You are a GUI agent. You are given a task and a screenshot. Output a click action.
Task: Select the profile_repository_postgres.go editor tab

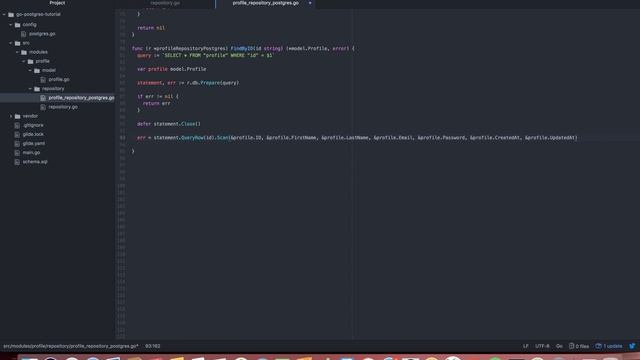coord(266,3)
